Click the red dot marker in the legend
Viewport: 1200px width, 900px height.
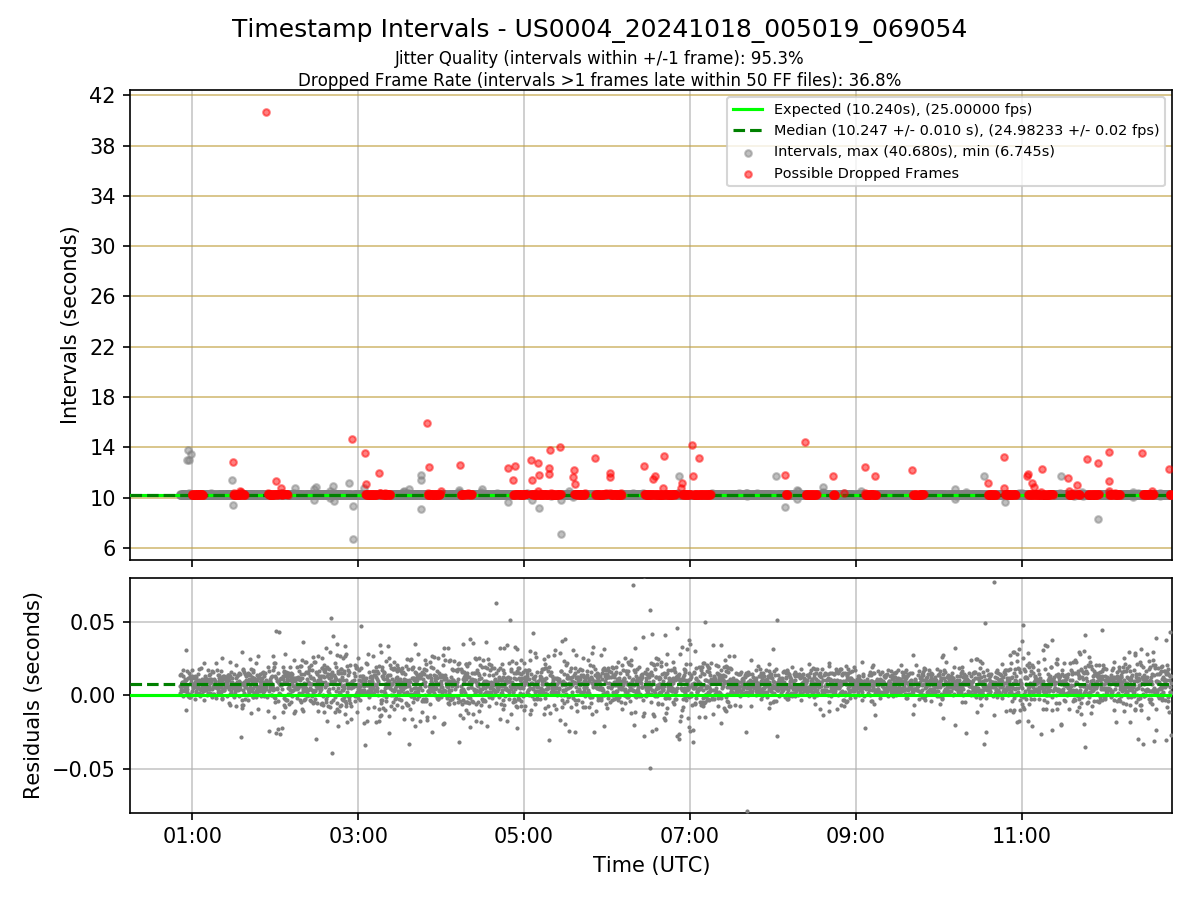pyautogui.click(x=749, y=173)
